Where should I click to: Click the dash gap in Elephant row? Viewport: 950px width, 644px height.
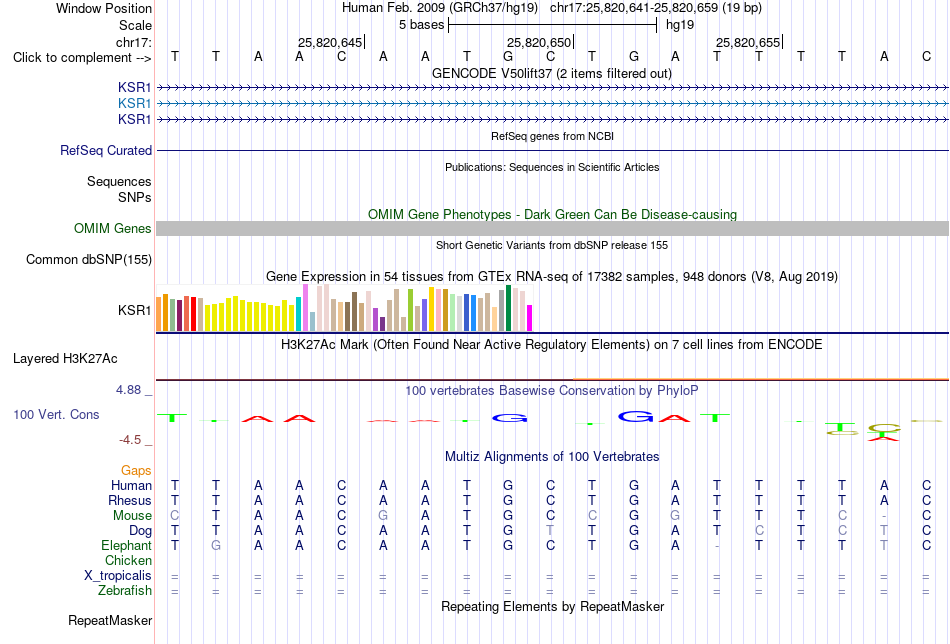tap(717, 546)
